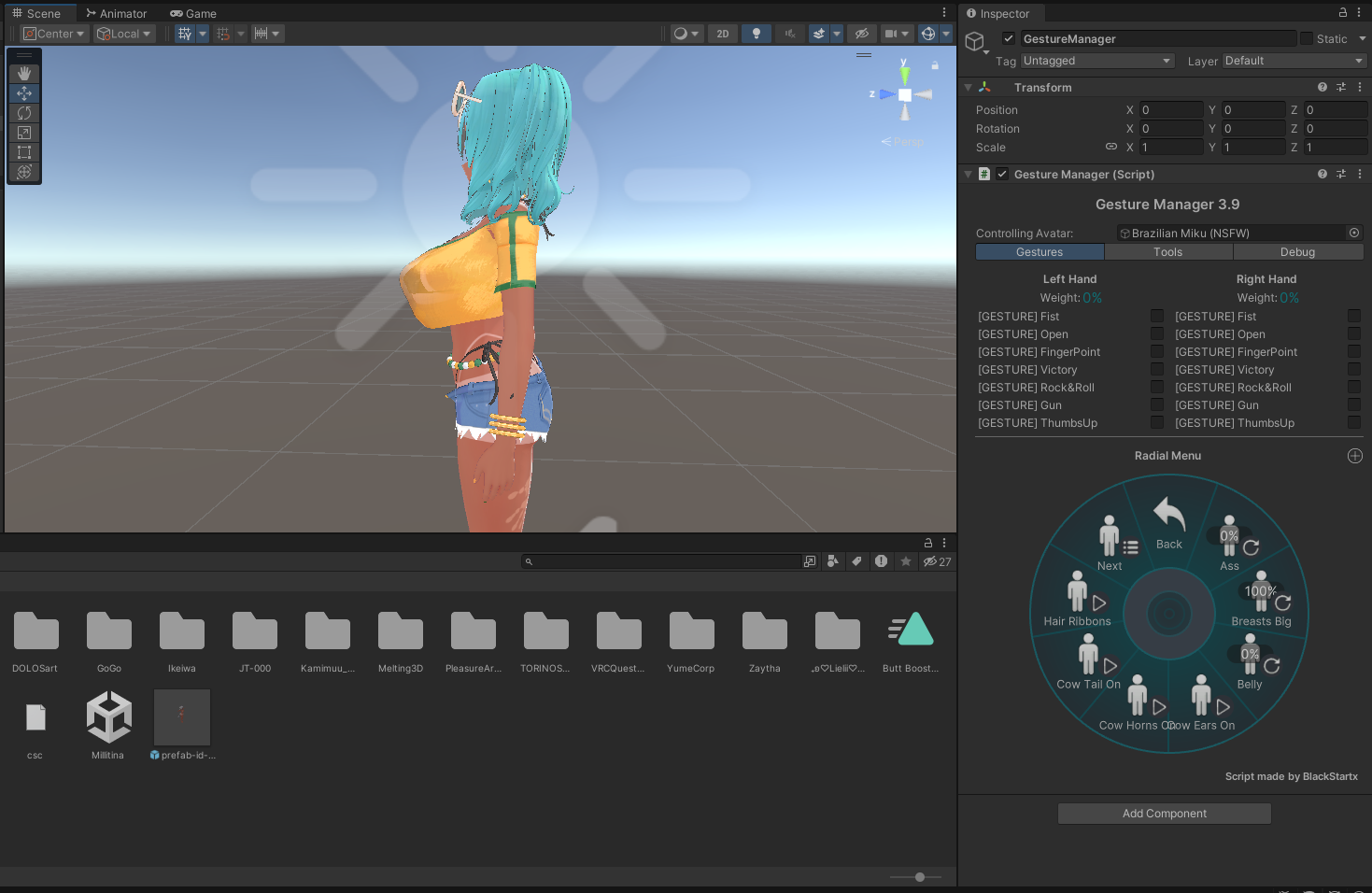Adjust the Breasts Big radial control
The image size is (1372, 893).
coord(1262,599)
